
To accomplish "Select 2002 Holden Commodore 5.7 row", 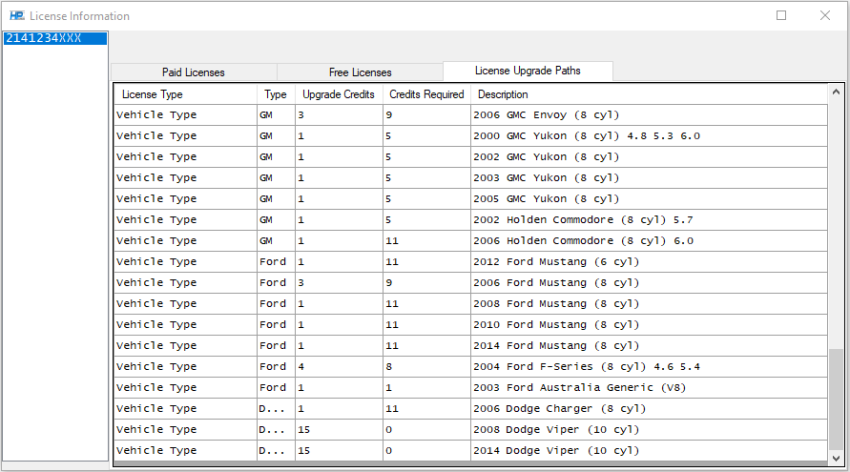I will tap(471, 220).
